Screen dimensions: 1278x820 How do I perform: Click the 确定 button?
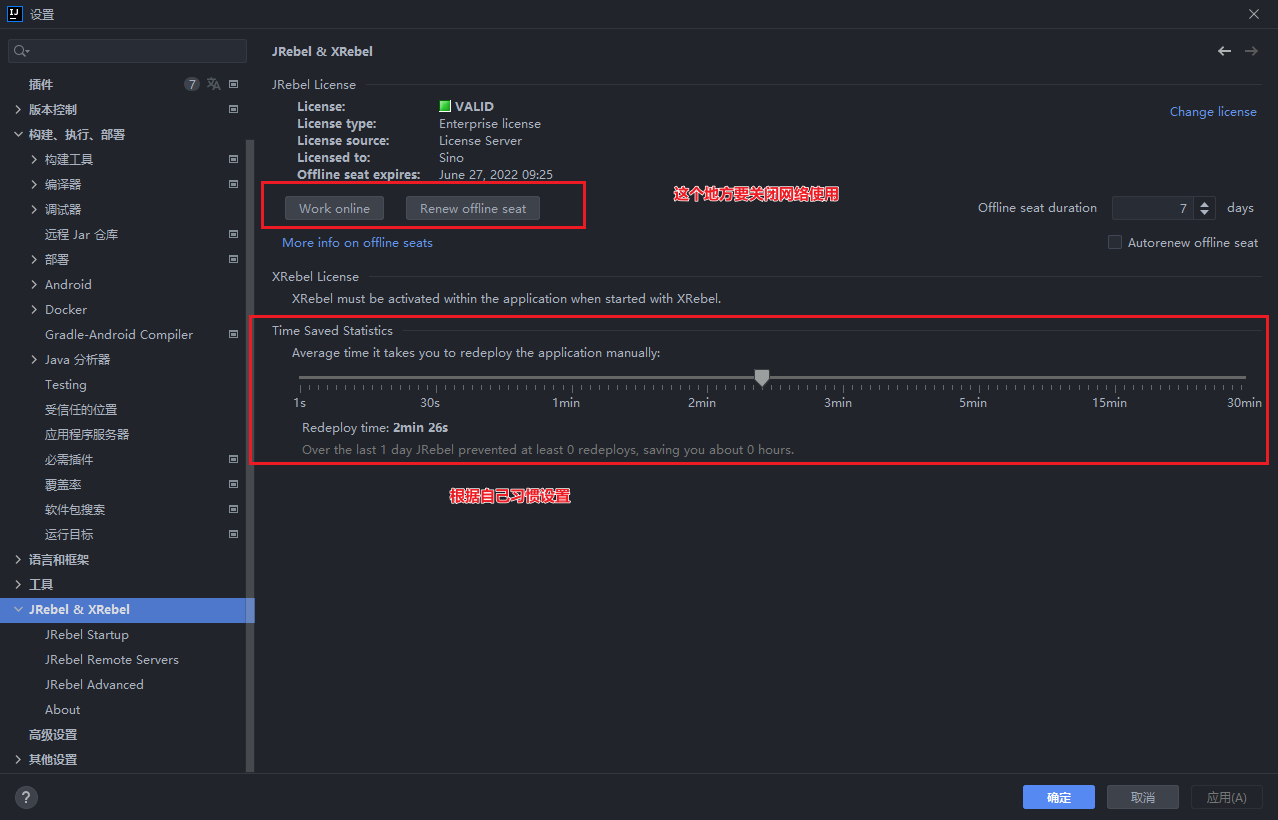coord(1059,797)
